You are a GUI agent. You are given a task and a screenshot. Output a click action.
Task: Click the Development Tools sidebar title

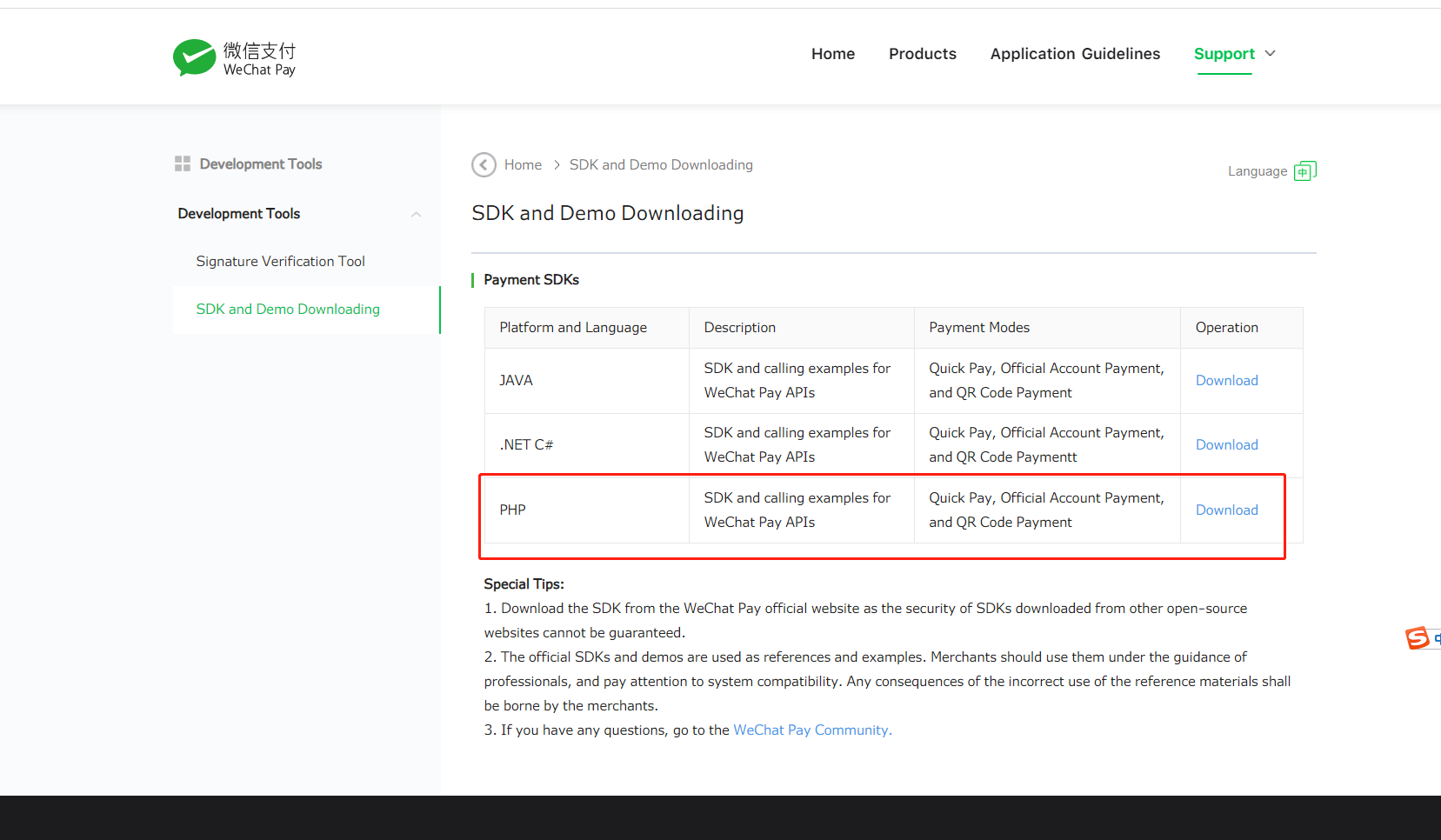[261, 163]
